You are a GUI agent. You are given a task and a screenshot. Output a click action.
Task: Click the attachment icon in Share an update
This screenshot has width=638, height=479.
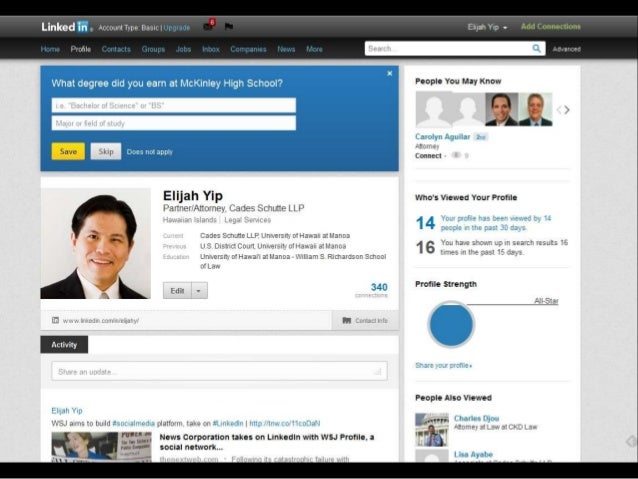378,372
